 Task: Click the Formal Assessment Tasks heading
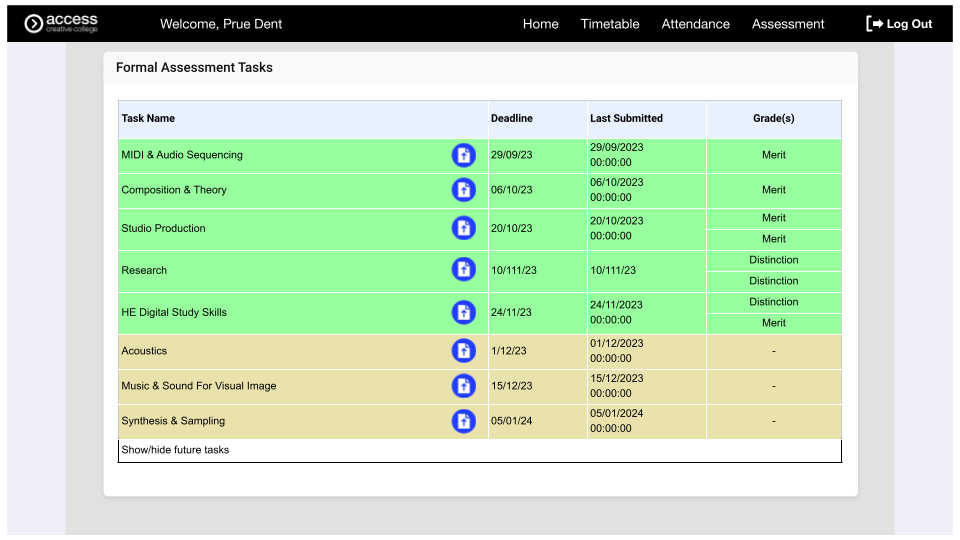pos(194,67)
